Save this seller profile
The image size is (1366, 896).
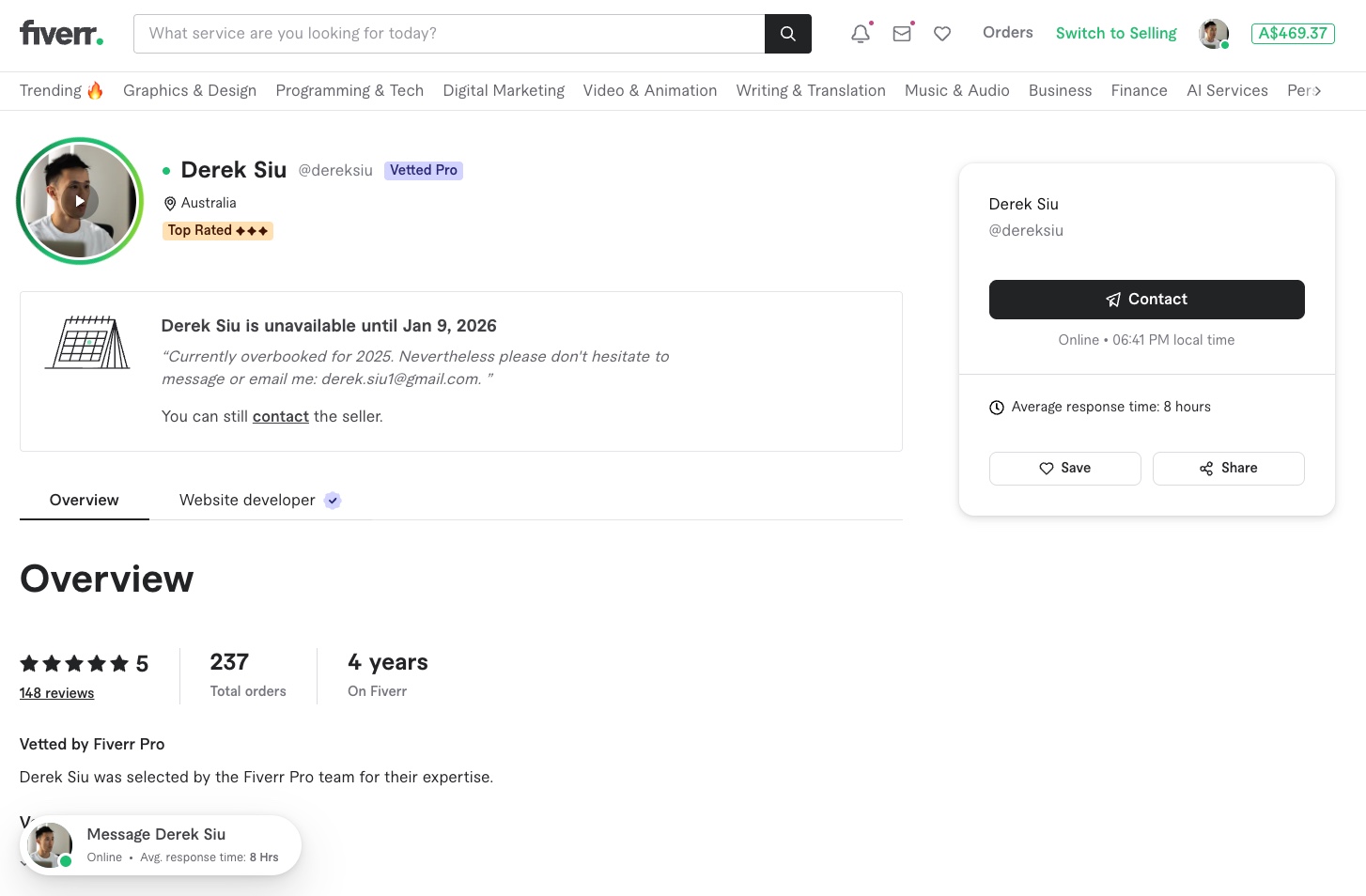tap(1065, 469)
